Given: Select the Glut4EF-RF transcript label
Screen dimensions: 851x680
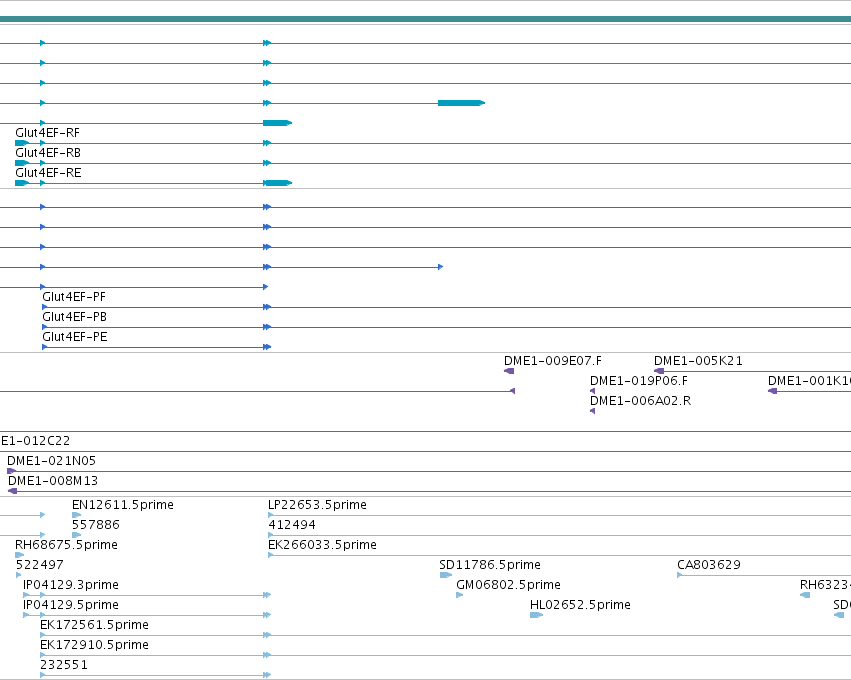Looking at the screenshot, I should pos(47,133).
